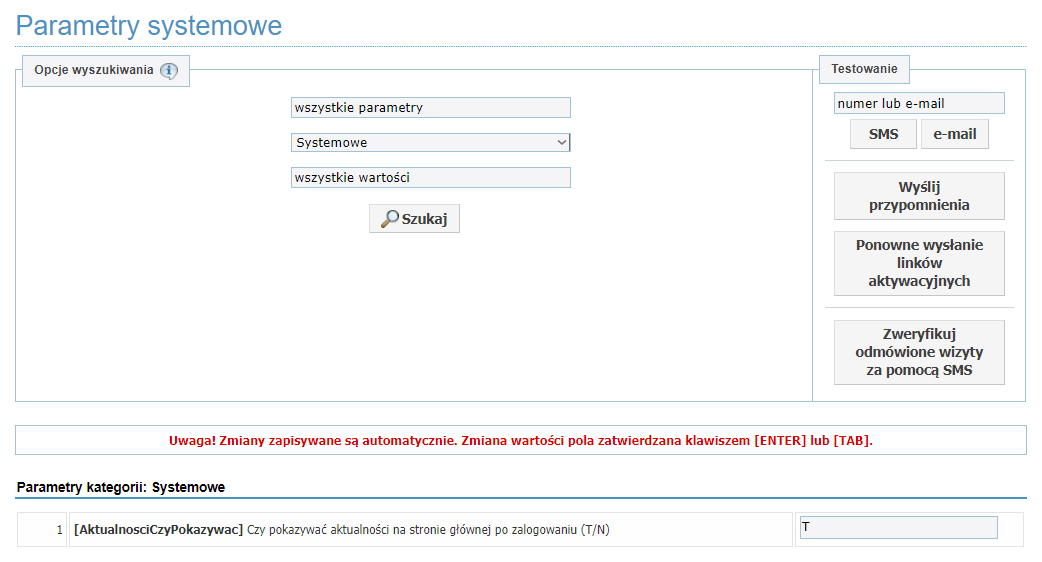Click the AktualnosciCzyPokazywac parameter description text
Screen dimensions: 1042x562
tap(428, 530)
